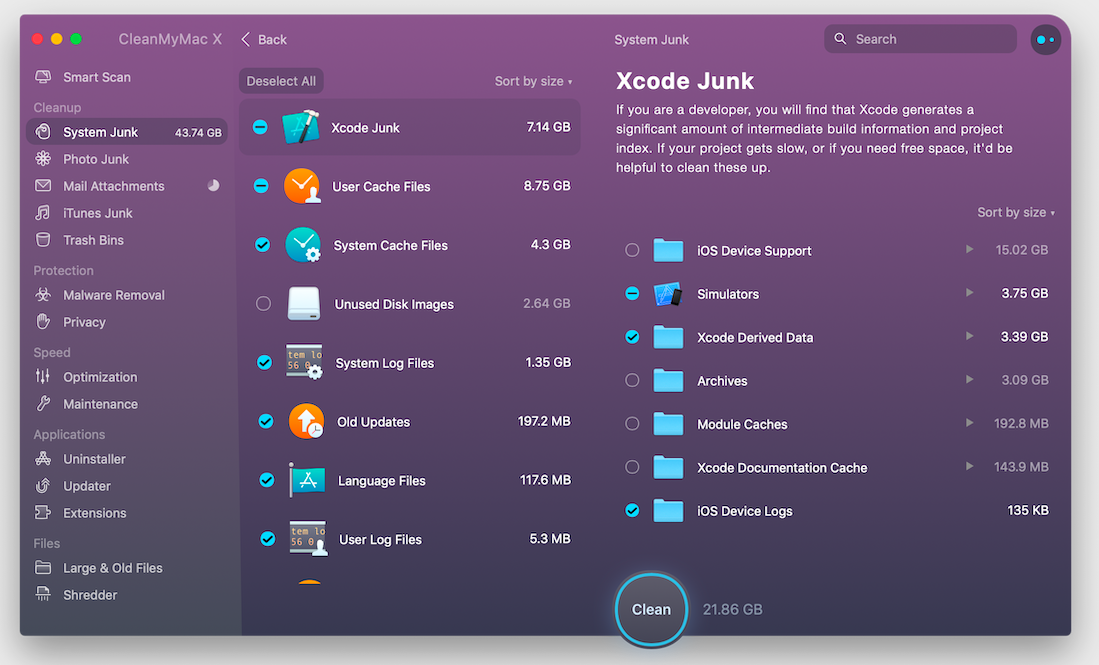
Task: Check the Archives checkbox
Action: 632,381
